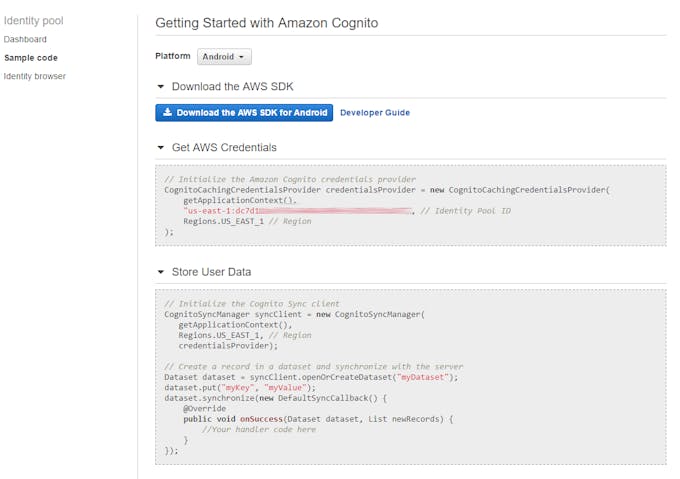Open the Developer Guide link
Viewport: 680px width, 479px height.
[375, 113]
